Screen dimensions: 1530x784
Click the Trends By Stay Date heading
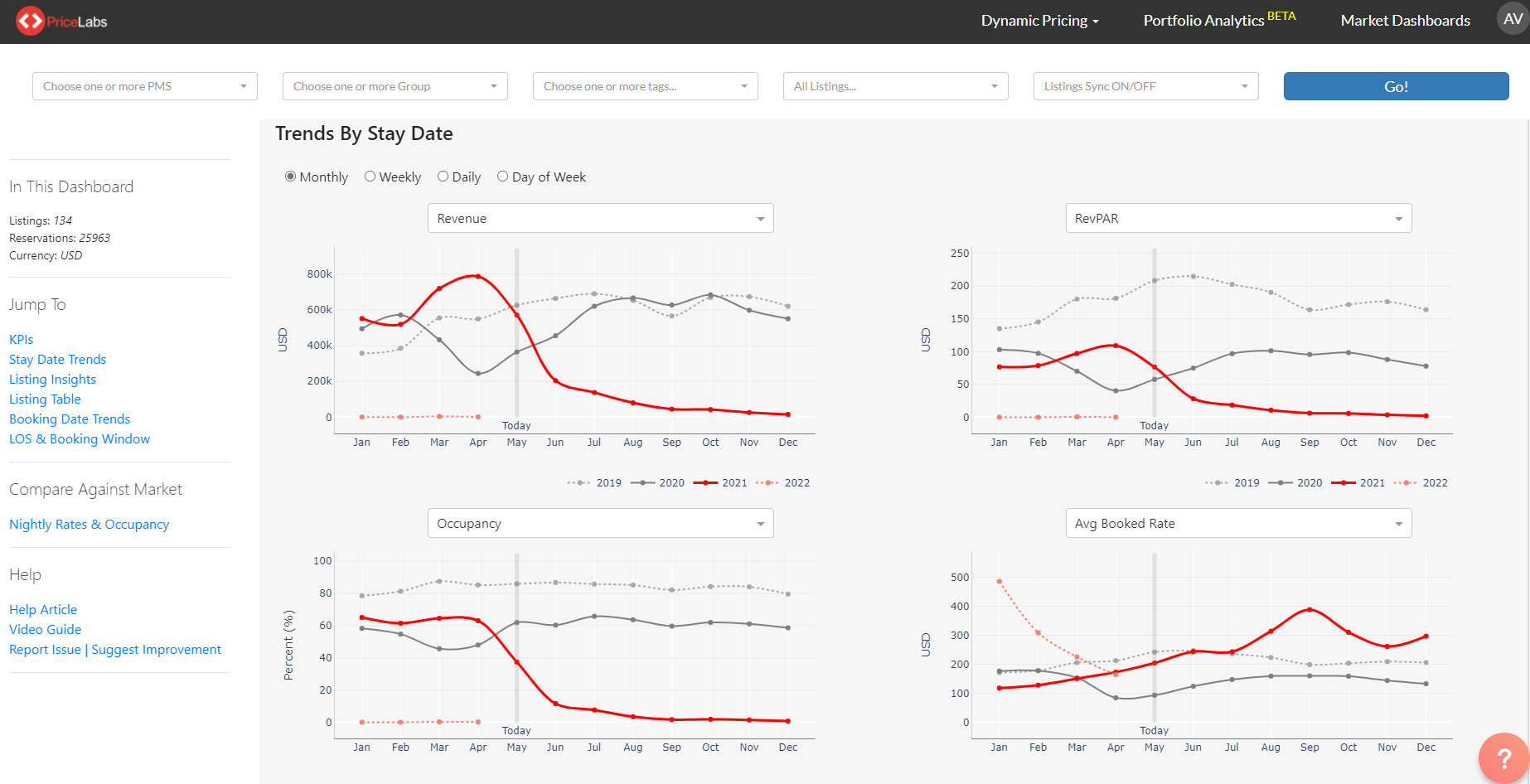click(x=364, y=133)
